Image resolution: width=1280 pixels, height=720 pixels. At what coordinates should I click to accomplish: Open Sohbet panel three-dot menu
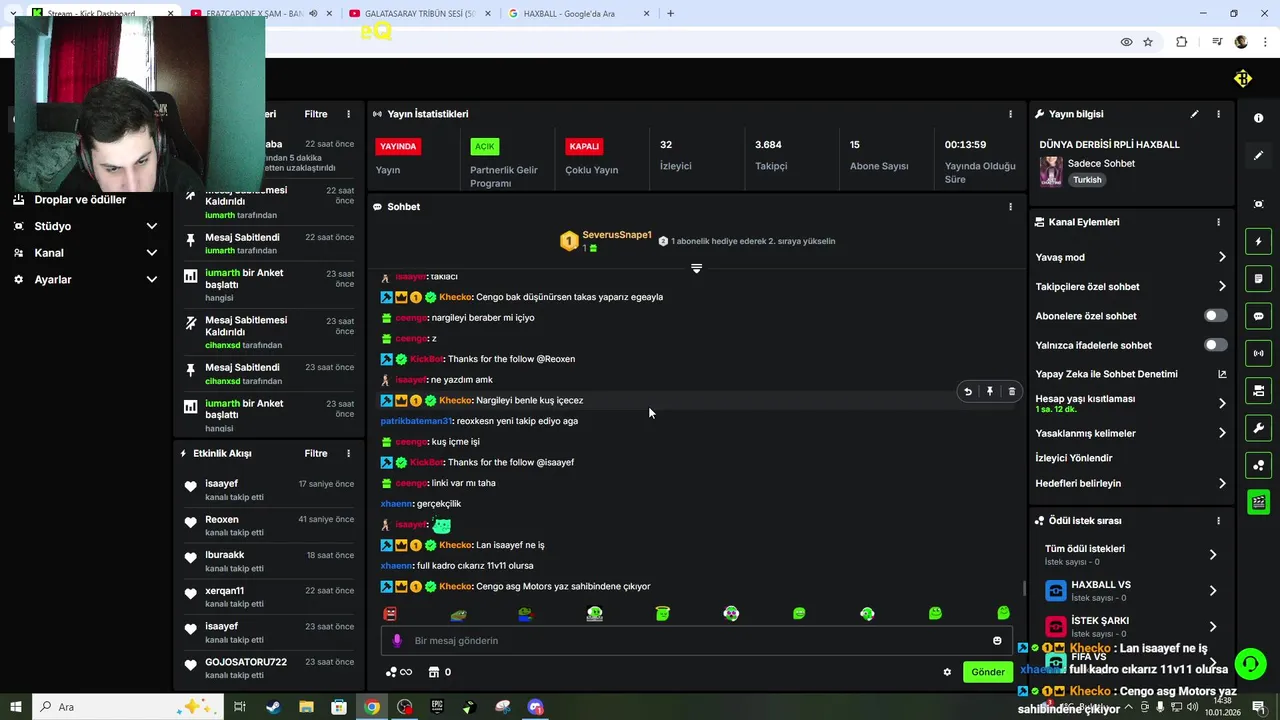pyautogui.click(x=1010, y=207)
